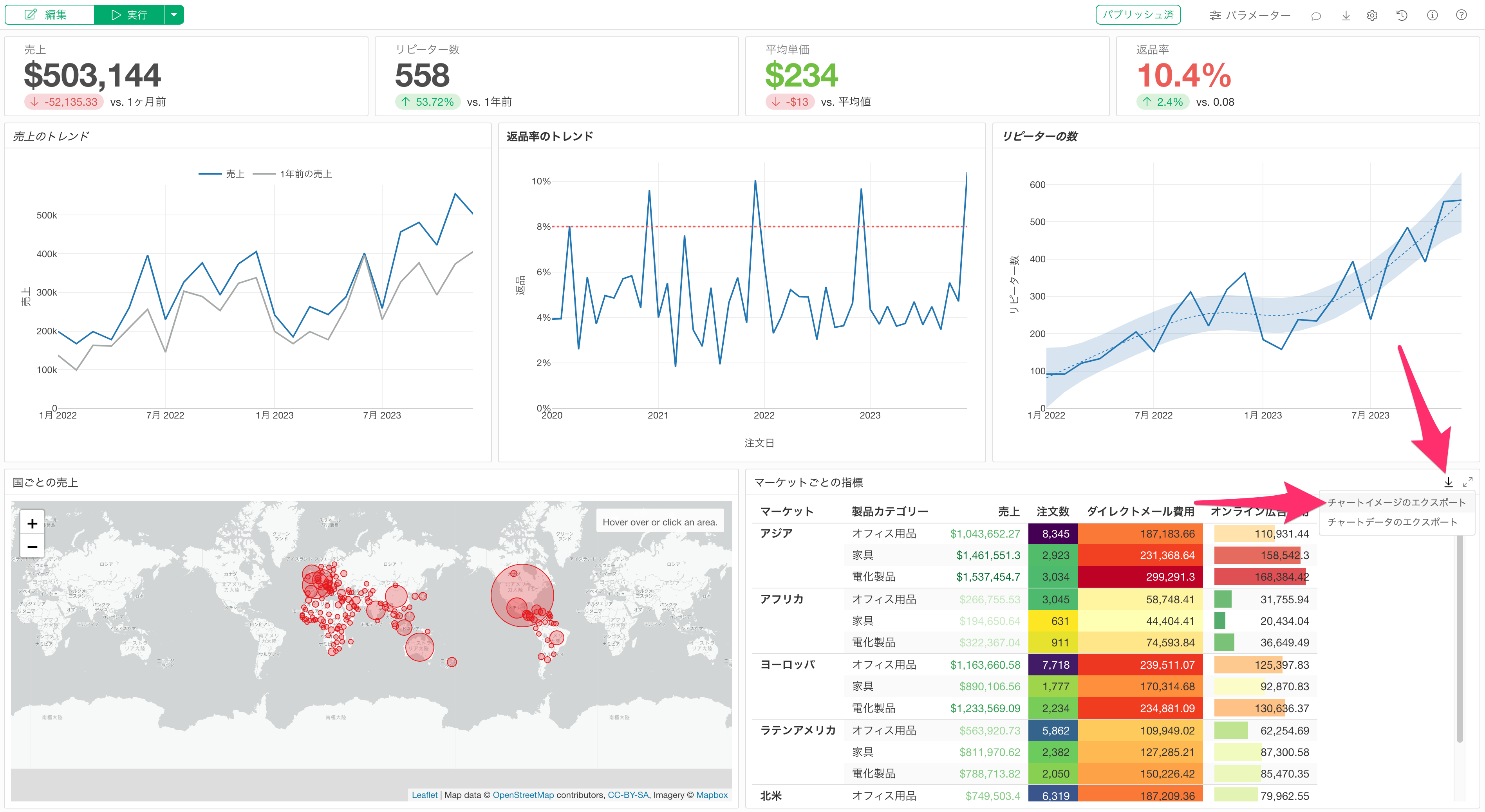Toggle the 1年前の売上 legend series
1485x812 pixels.
(305, 174)
